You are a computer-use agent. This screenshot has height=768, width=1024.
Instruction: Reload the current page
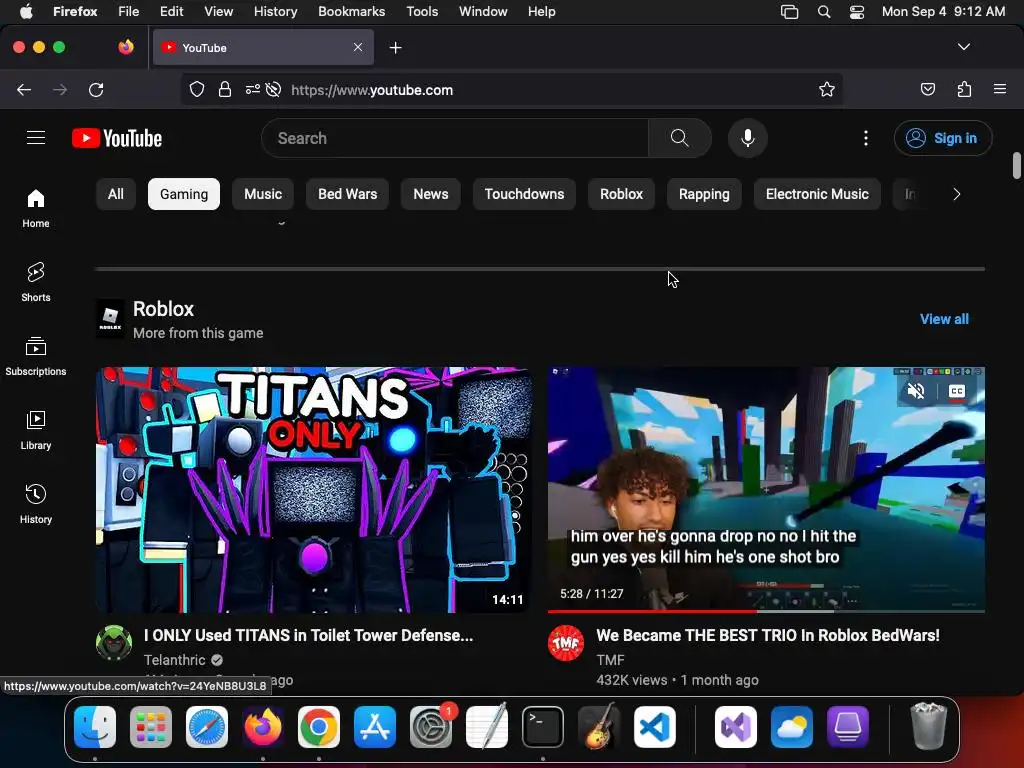click(x=96, y=89)
